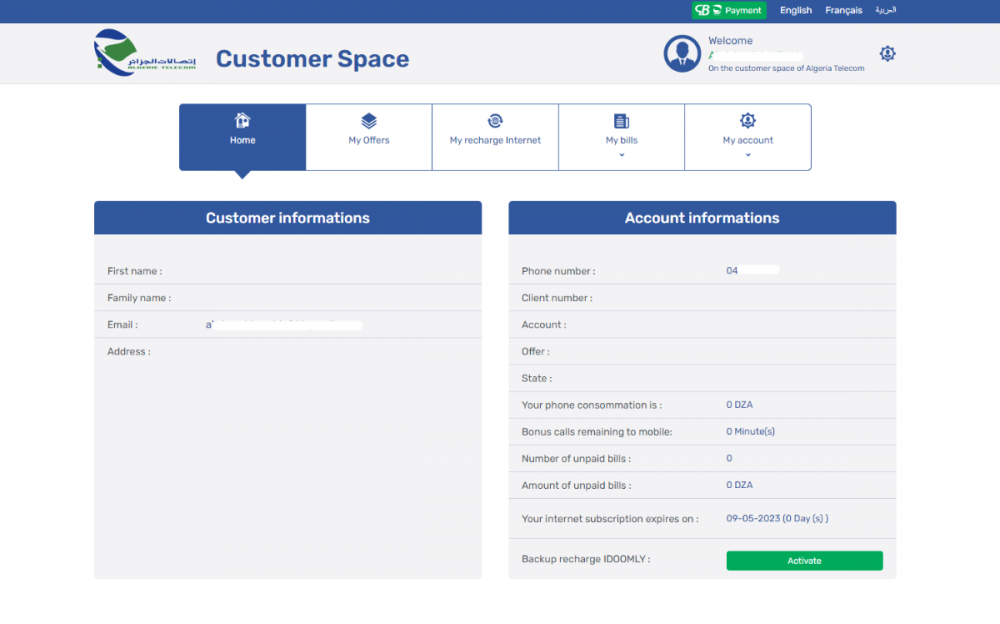
Task: Click the recharge Internet globe icon
Action: click(x=495, y=121)
